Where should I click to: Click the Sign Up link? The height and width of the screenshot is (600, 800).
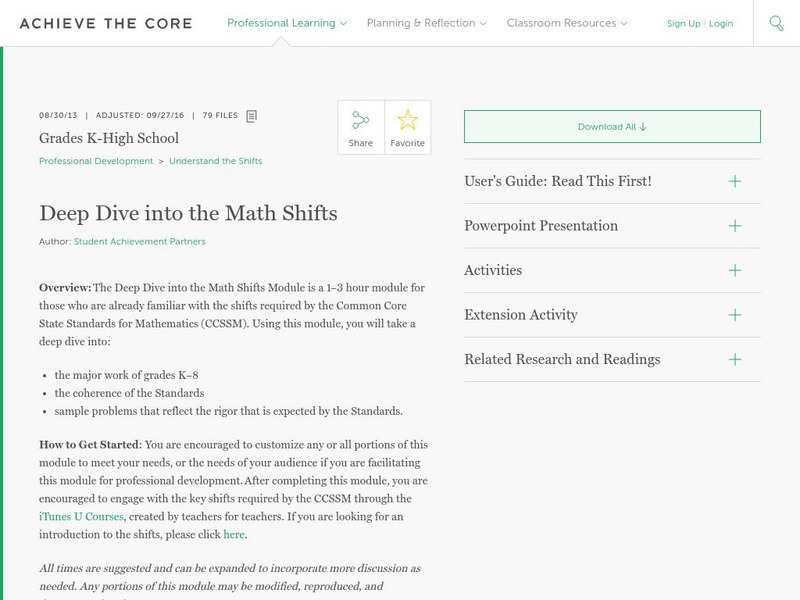tap(684, 23)
